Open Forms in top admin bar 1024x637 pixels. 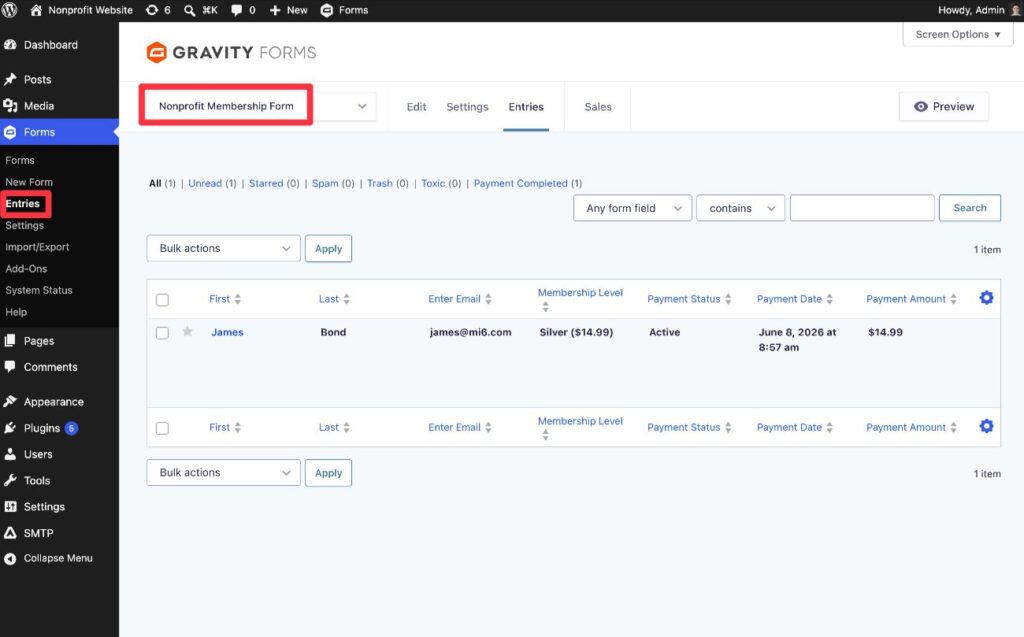[344, 10]
